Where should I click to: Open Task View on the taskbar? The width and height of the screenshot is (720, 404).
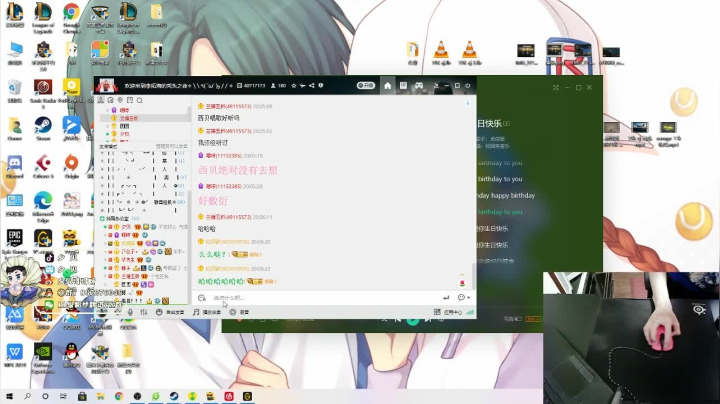63,396
